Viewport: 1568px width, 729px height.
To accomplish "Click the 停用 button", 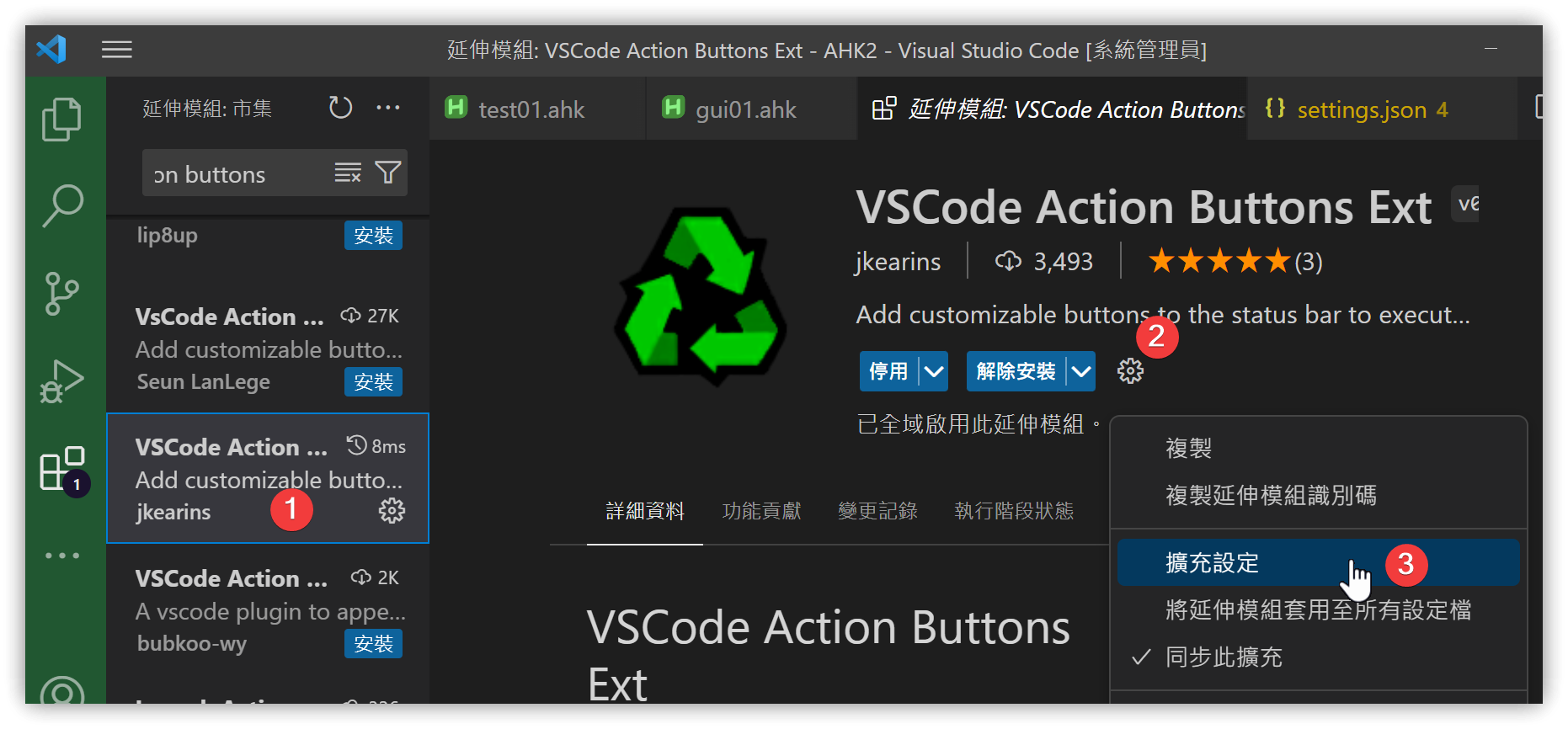I will (888, 371).
